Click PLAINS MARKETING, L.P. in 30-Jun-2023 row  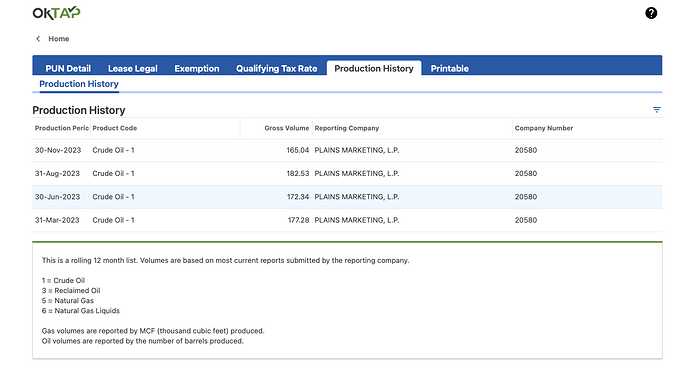pos(357,197)
